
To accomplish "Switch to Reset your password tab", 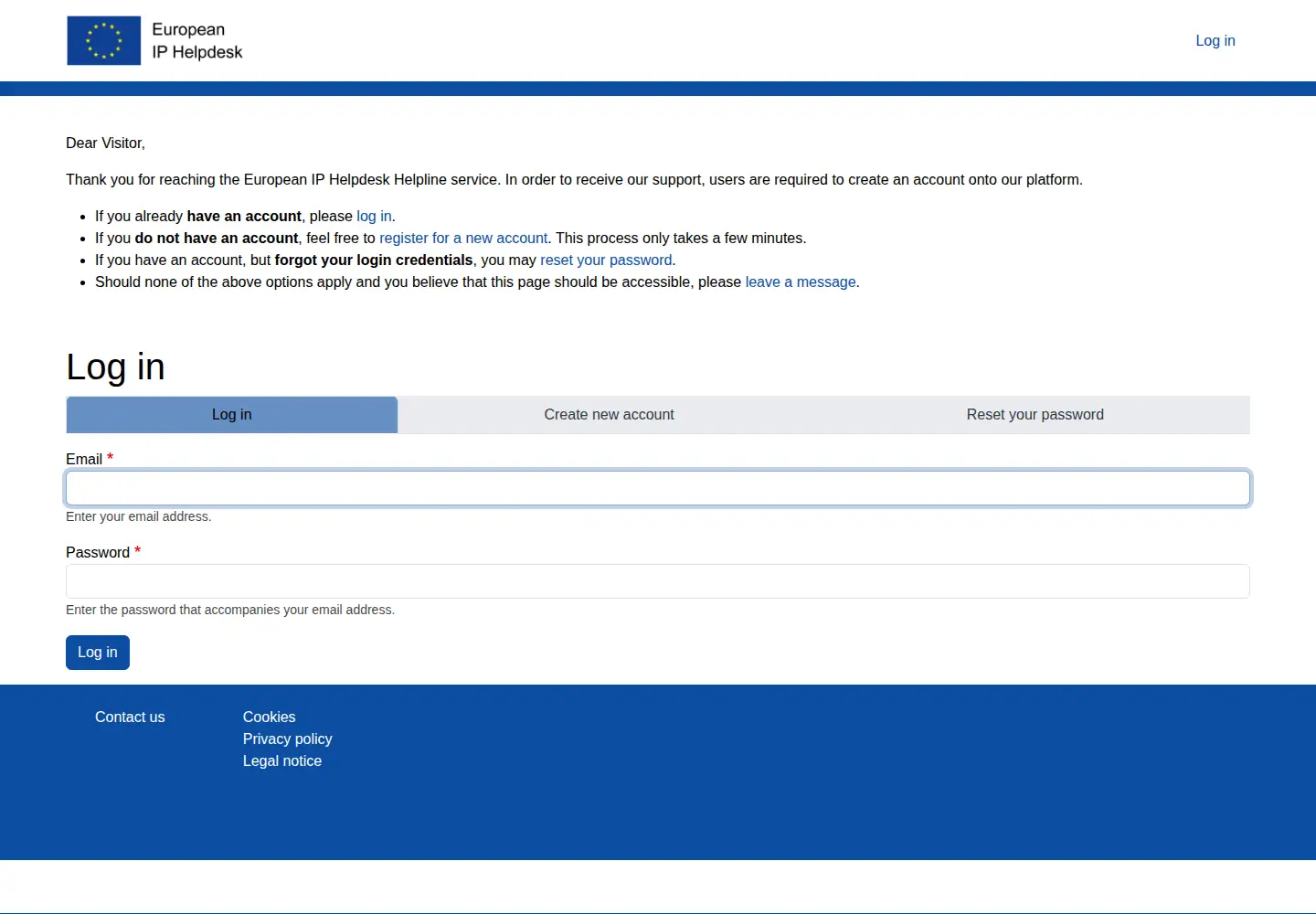I will 1035,415.
